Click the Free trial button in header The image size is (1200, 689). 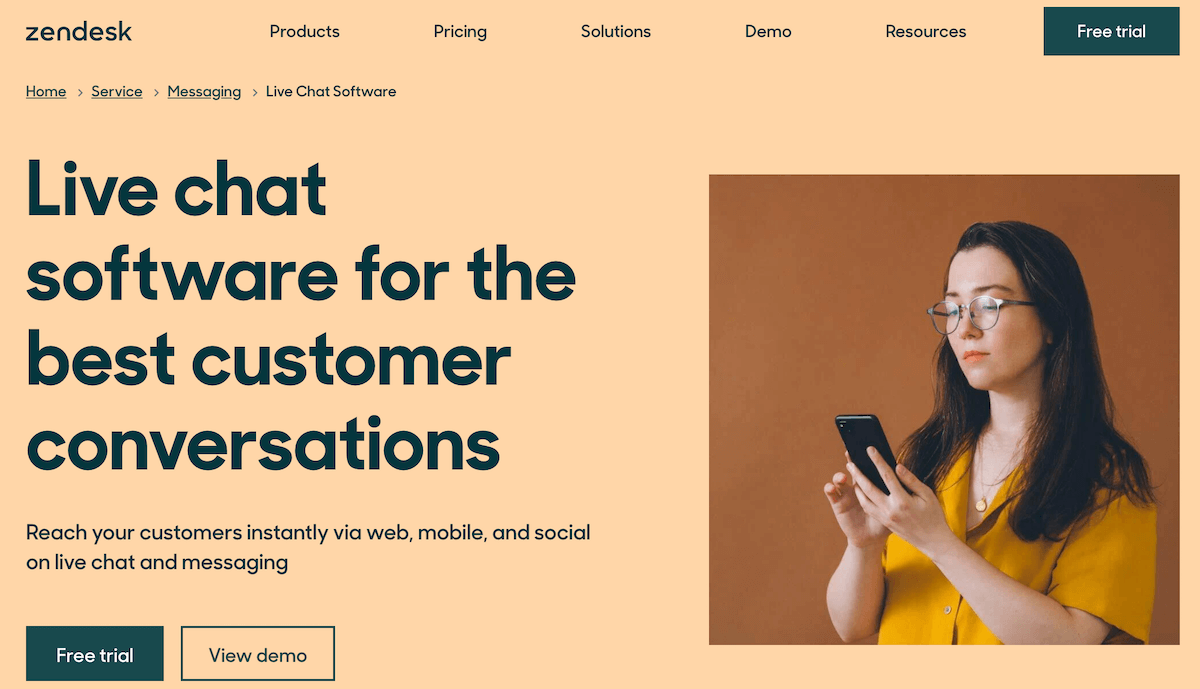pyautogui.click(x=1111, y=31)
